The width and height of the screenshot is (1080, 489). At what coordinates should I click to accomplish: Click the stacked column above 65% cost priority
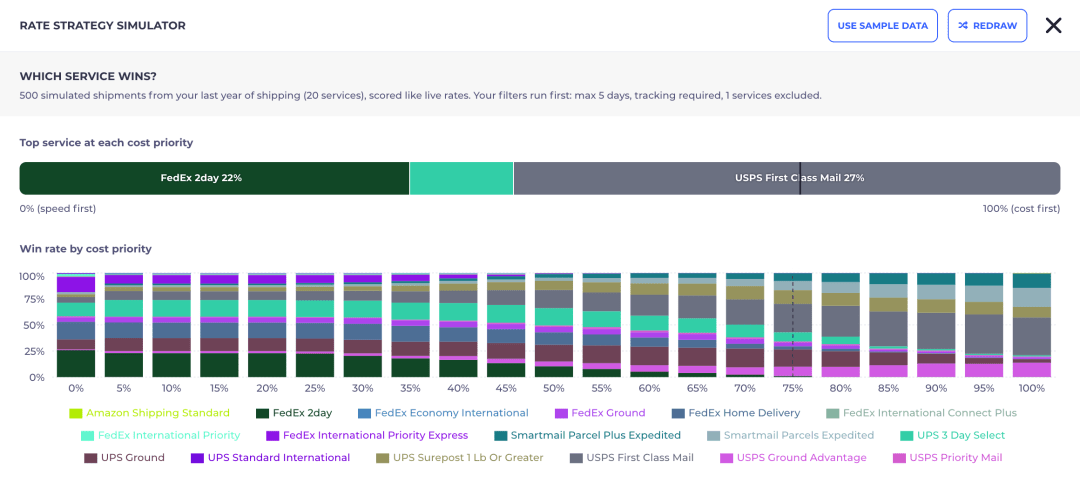click(697, 325)
